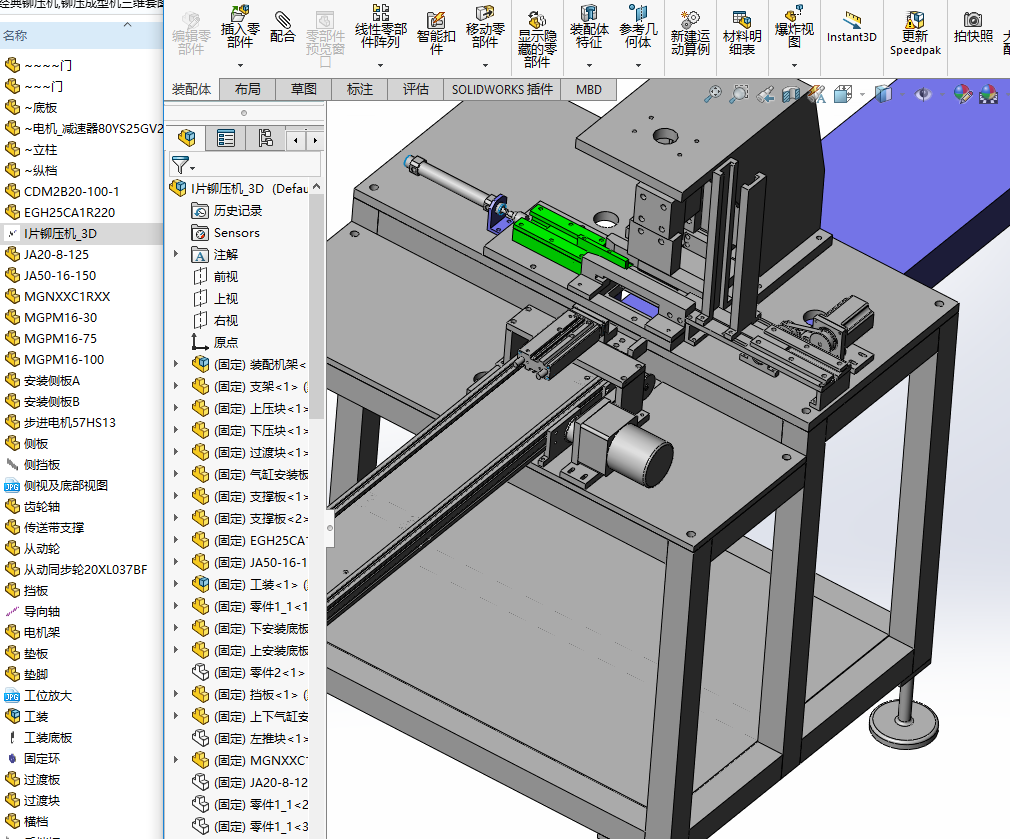1010x839 pixels.
Task: Toggle Show Hidden Components (显示隐藏的零部件)
Action: pyautogui.click(x=535, y=35)
